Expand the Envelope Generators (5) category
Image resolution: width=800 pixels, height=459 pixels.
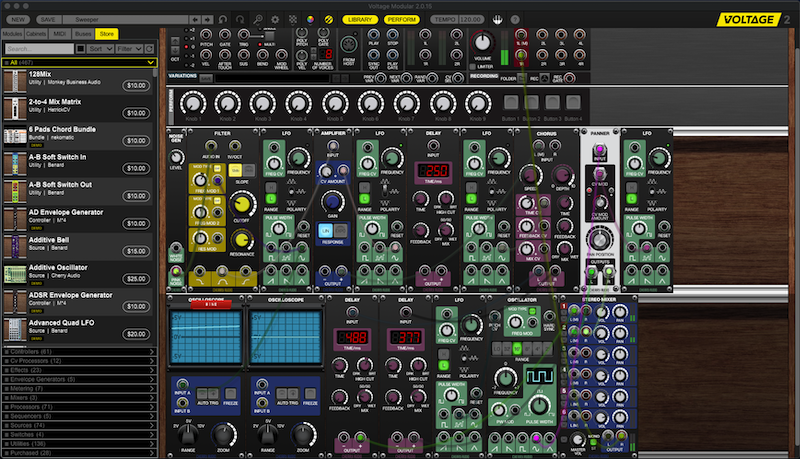pyautogui.click(x=80, y=379)
